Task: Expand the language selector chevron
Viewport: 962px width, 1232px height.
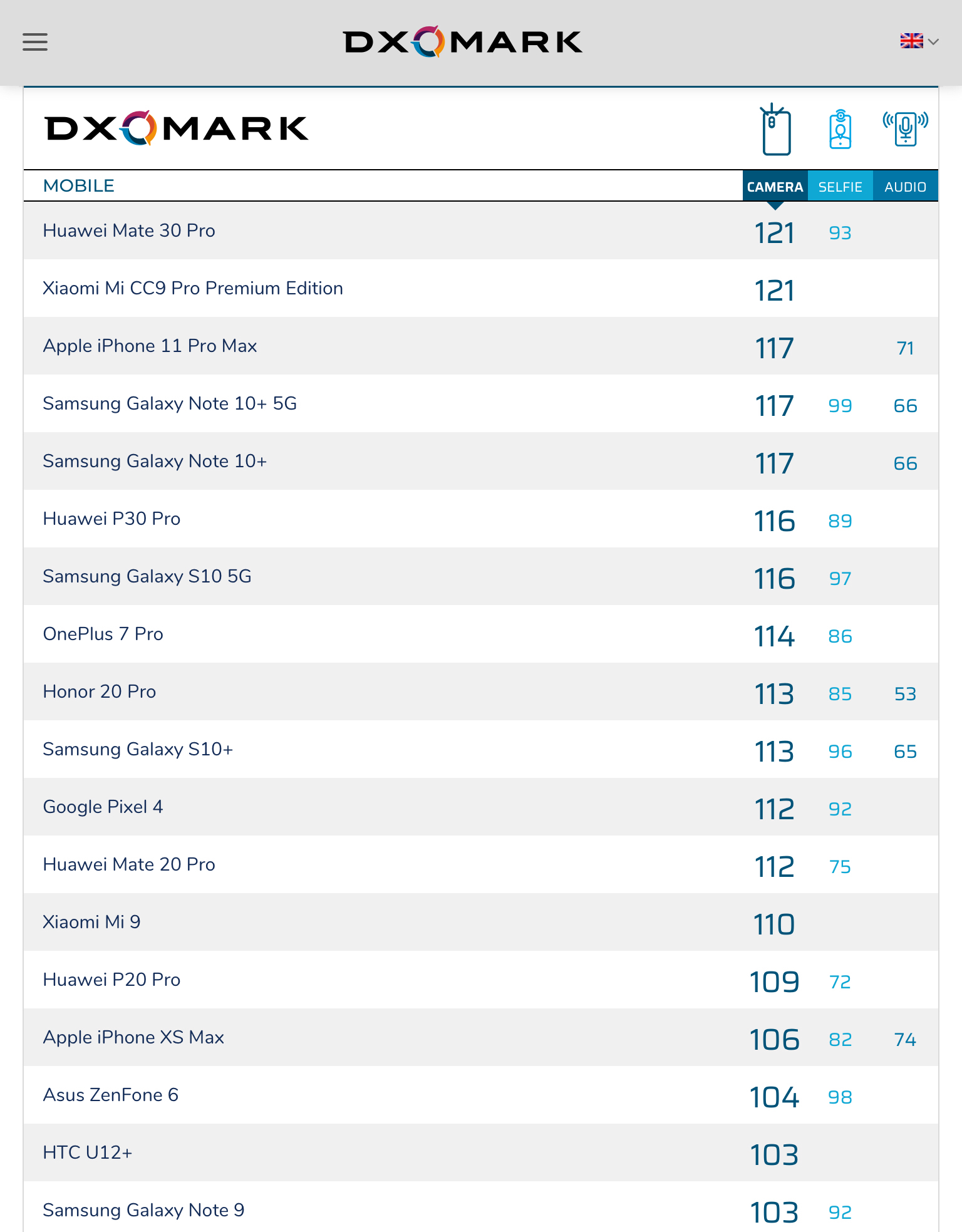Action: [x=934, y=42]
